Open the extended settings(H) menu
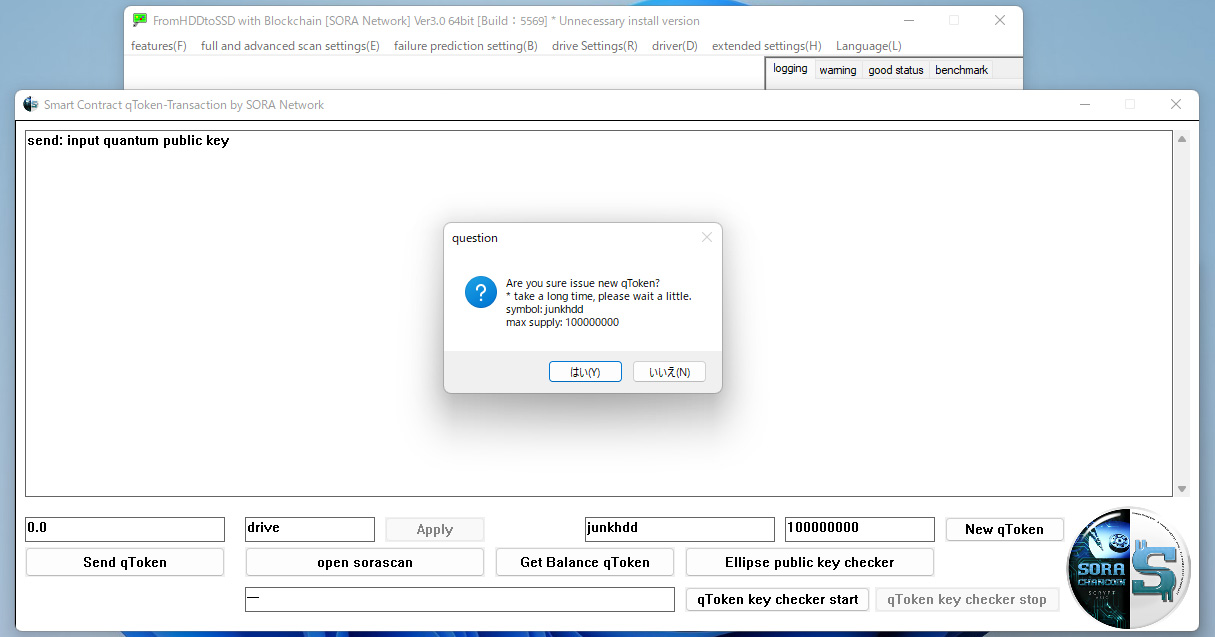Screen dimensions: 1215x637 [x=767, y=46]
